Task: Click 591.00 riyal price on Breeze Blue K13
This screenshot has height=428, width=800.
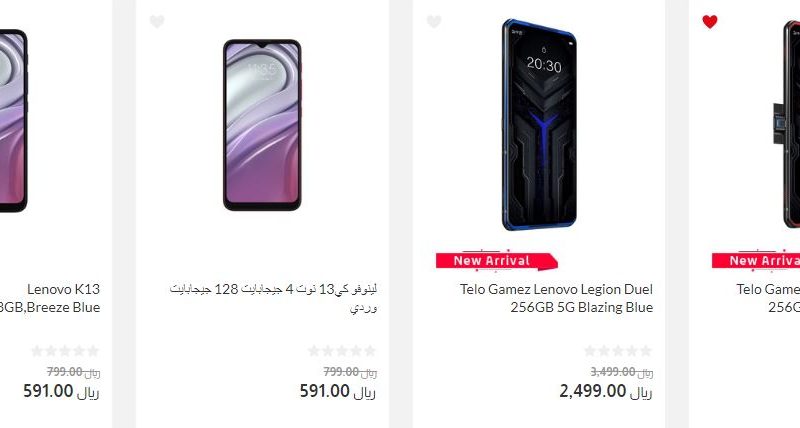Action: (x=61, y=391)
